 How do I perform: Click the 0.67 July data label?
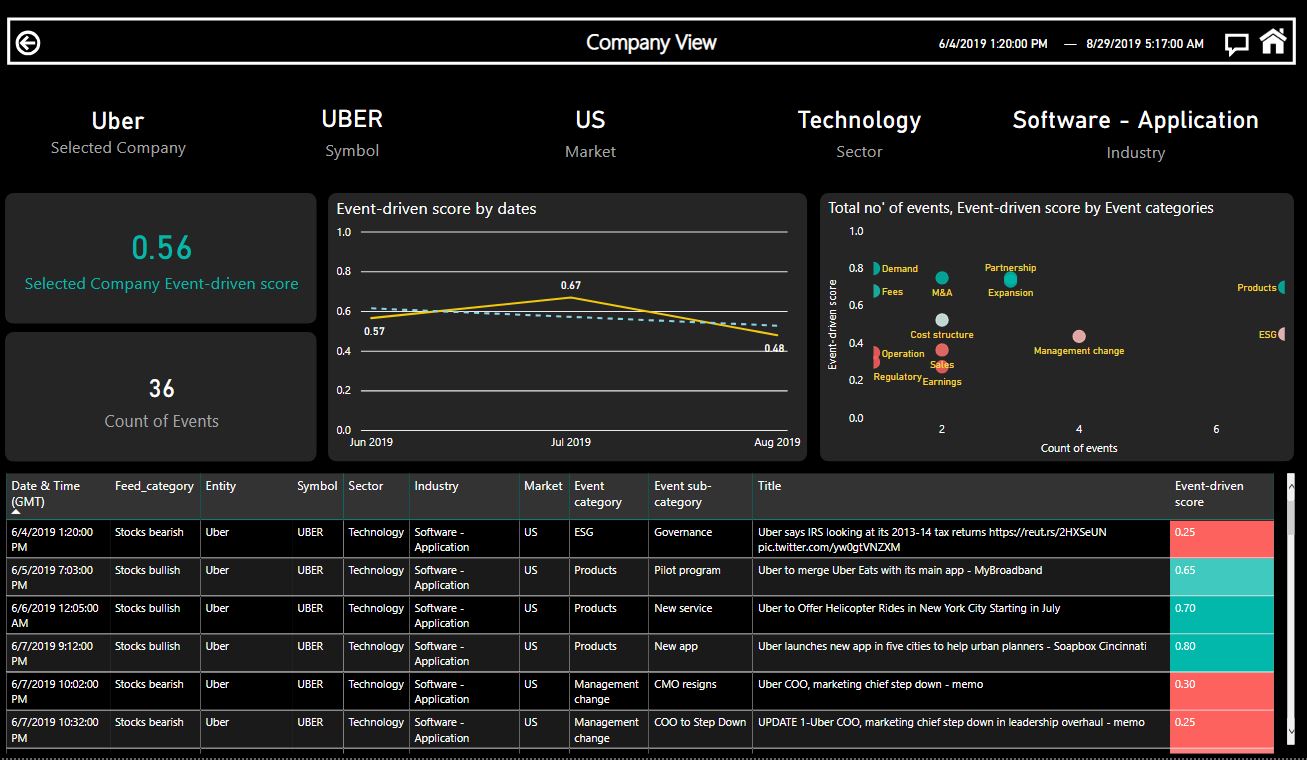coord(571,286)
